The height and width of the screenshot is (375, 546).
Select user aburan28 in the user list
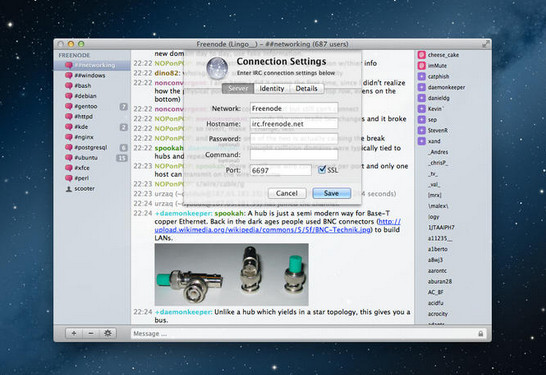440,281
